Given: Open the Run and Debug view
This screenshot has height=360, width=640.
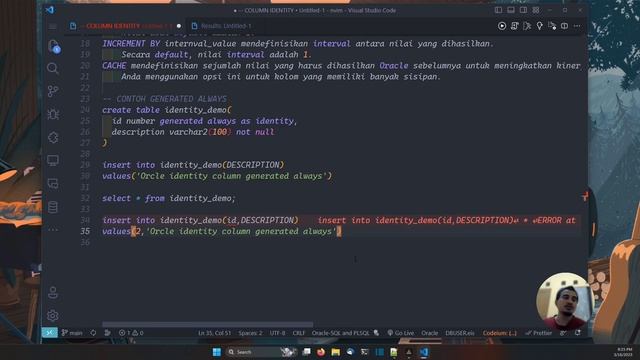Looking at the screenshot, I should point(53,114).
